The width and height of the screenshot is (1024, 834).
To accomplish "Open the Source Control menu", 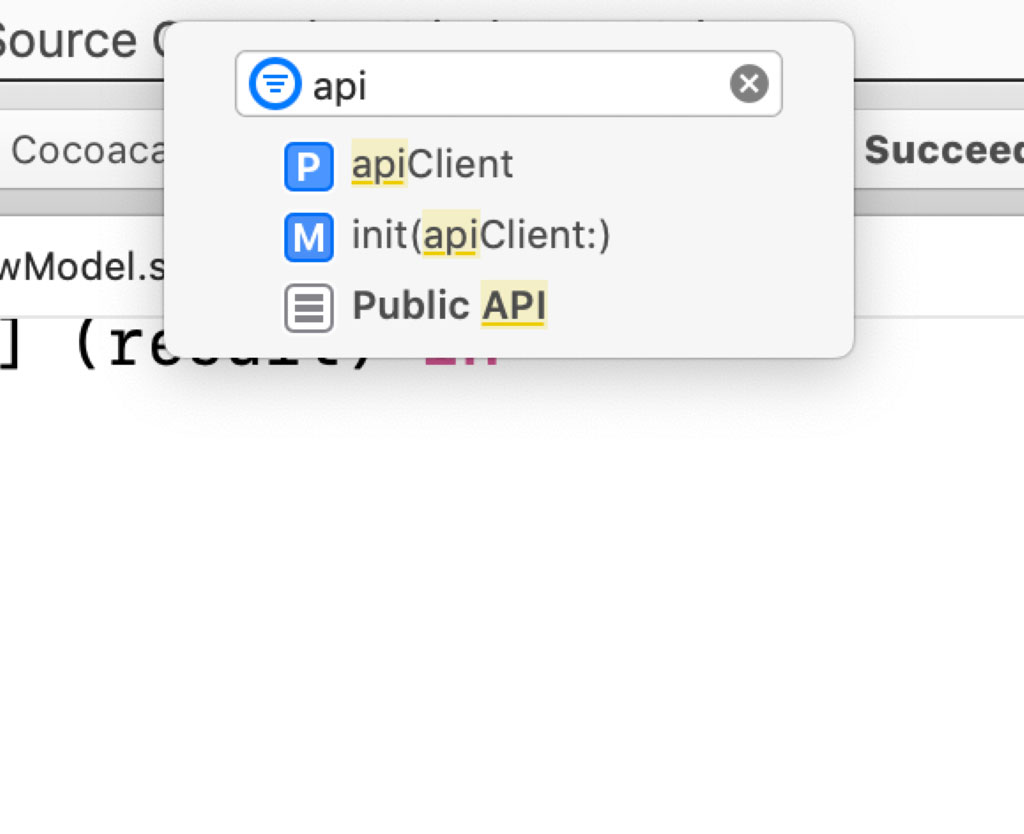I will tap(82, 40).
